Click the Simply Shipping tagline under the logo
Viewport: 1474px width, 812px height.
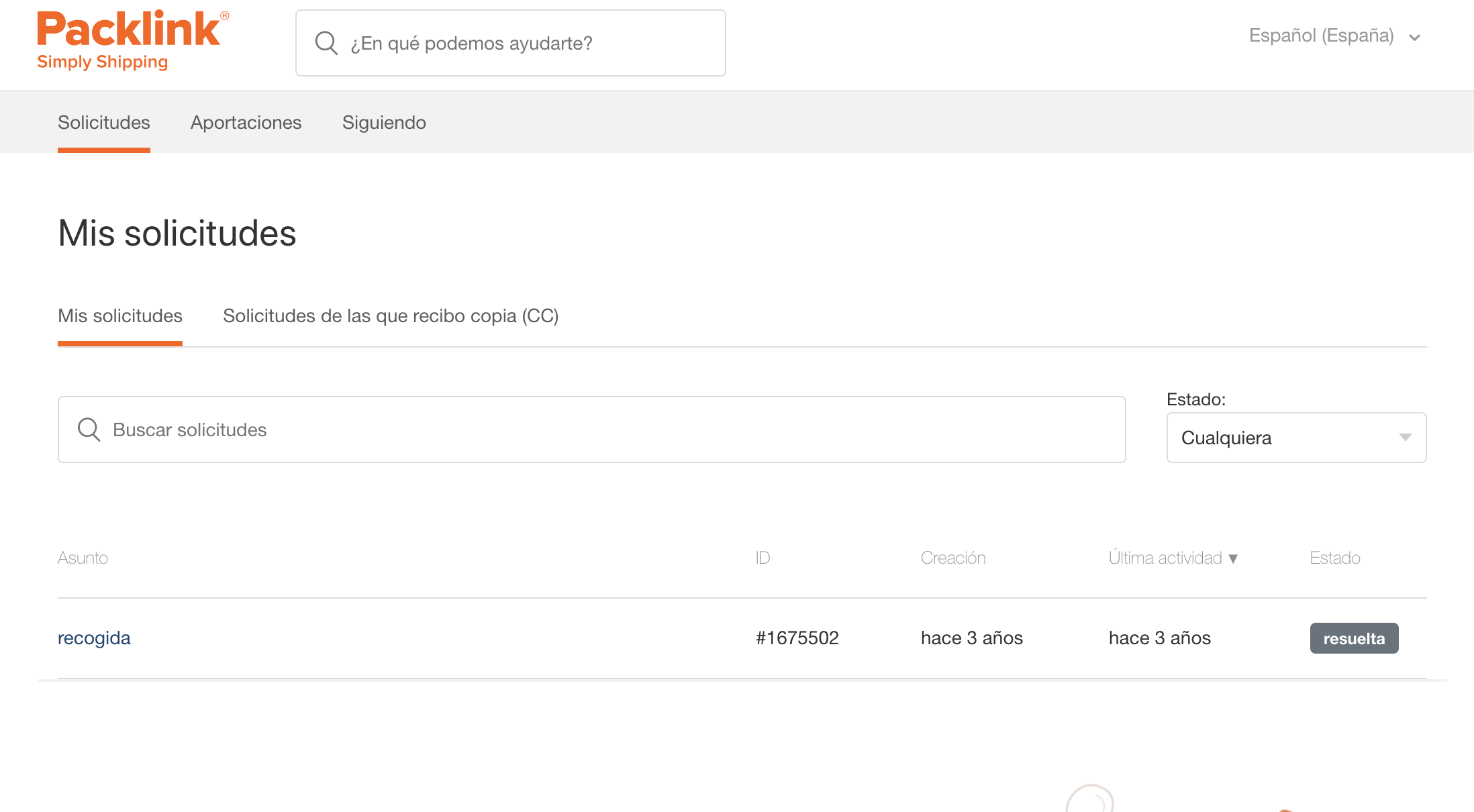point(102,62)
